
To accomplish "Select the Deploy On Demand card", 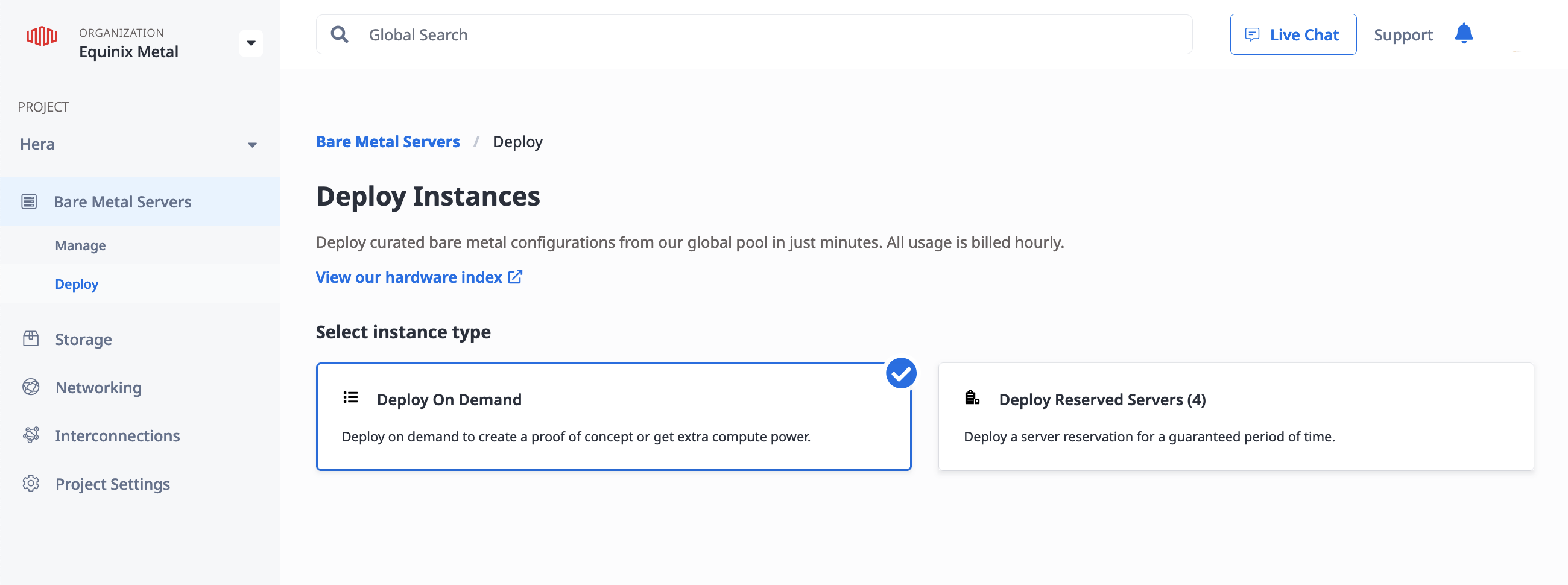I will pos(613,417).
